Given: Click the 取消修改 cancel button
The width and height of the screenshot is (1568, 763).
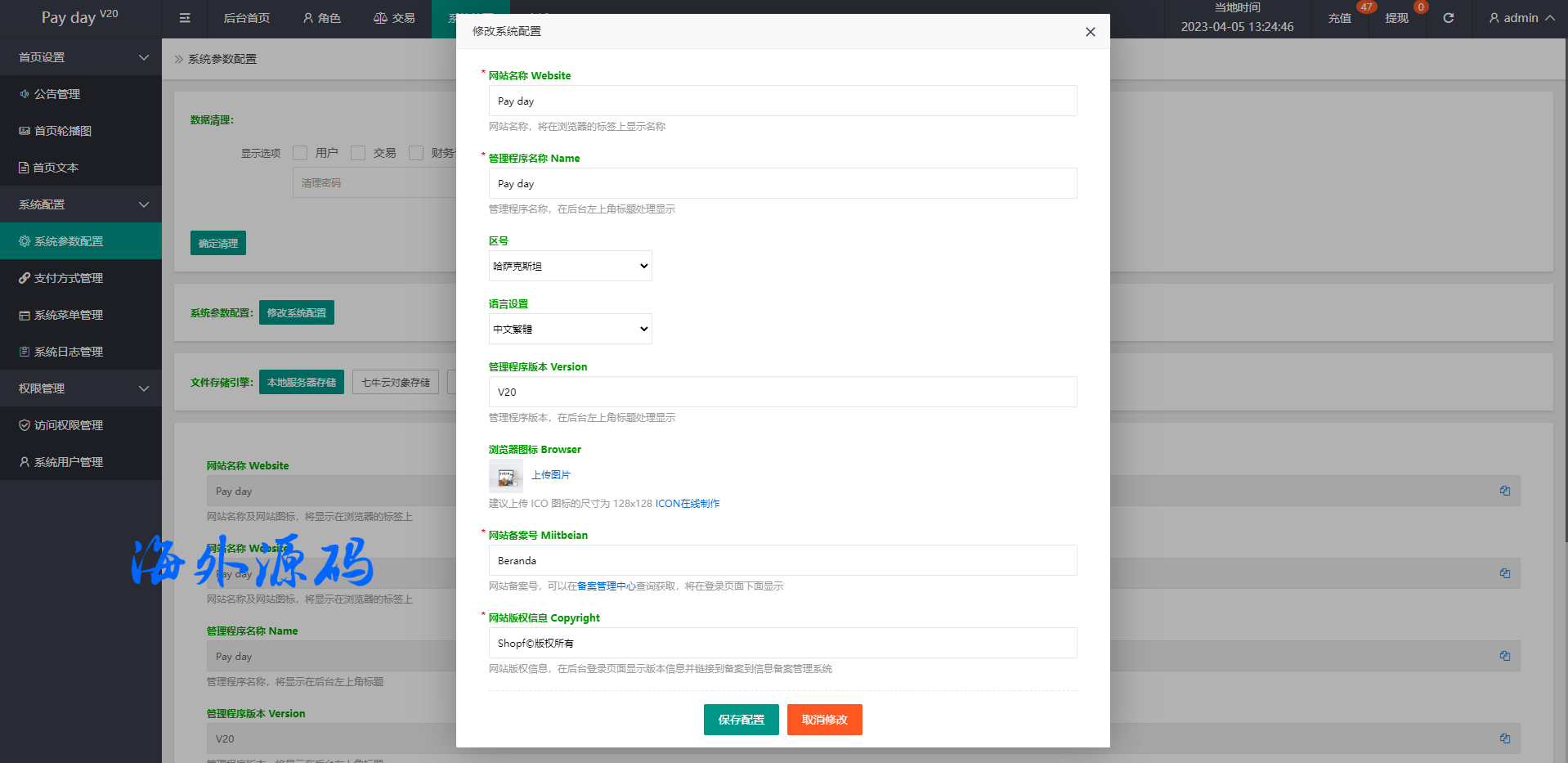Looking at the screenshot, I should pyautogui.click(x=824, y=720).
